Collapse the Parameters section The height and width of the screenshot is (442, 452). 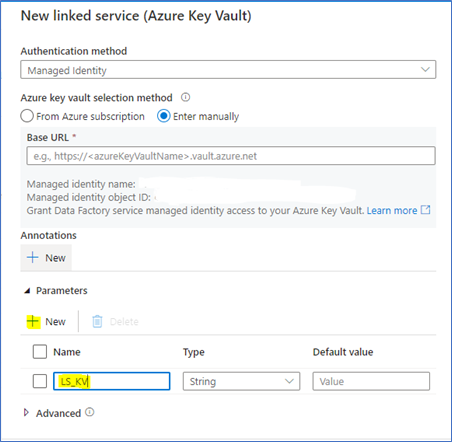pyautogui.click(x=28, y=291)
